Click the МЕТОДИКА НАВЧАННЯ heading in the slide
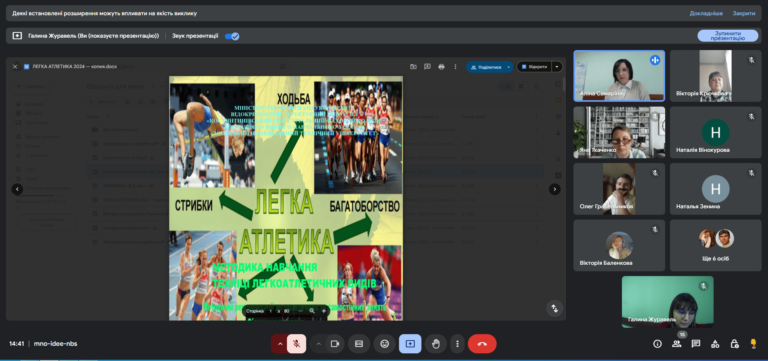The image size is (768, 361). (264, 268)
